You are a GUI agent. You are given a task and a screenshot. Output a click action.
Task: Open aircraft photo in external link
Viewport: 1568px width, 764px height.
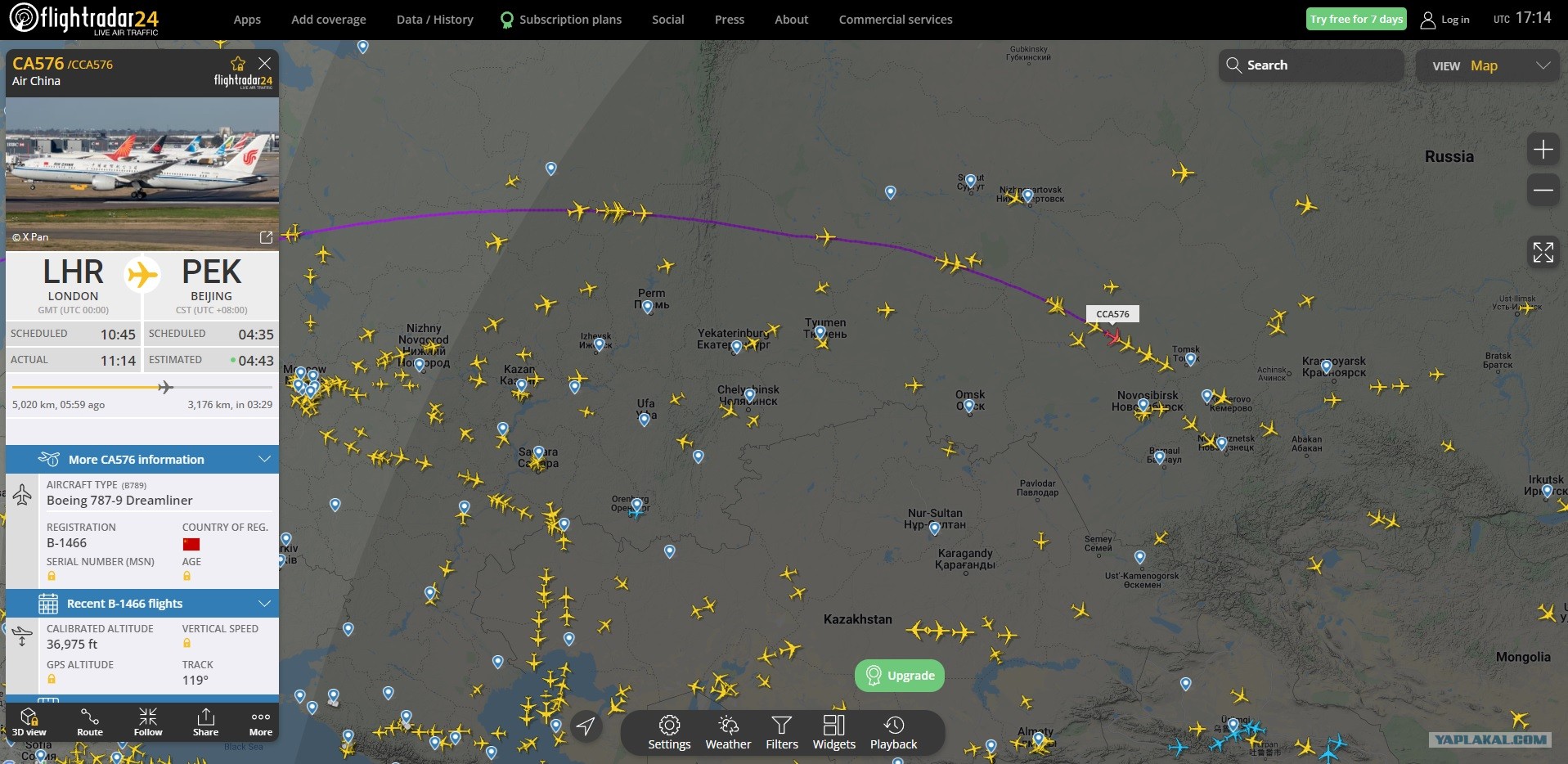click(x=266, y=237)
